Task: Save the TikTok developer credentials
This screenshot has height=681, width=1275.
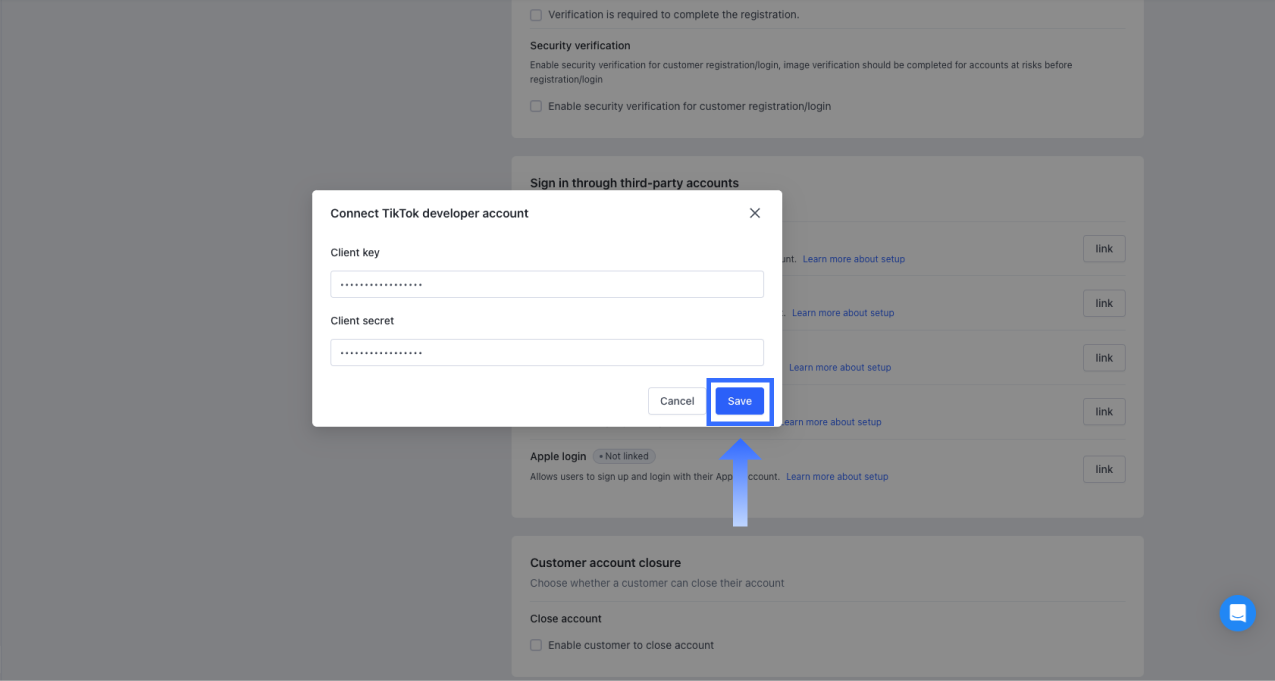Action: 739,401
